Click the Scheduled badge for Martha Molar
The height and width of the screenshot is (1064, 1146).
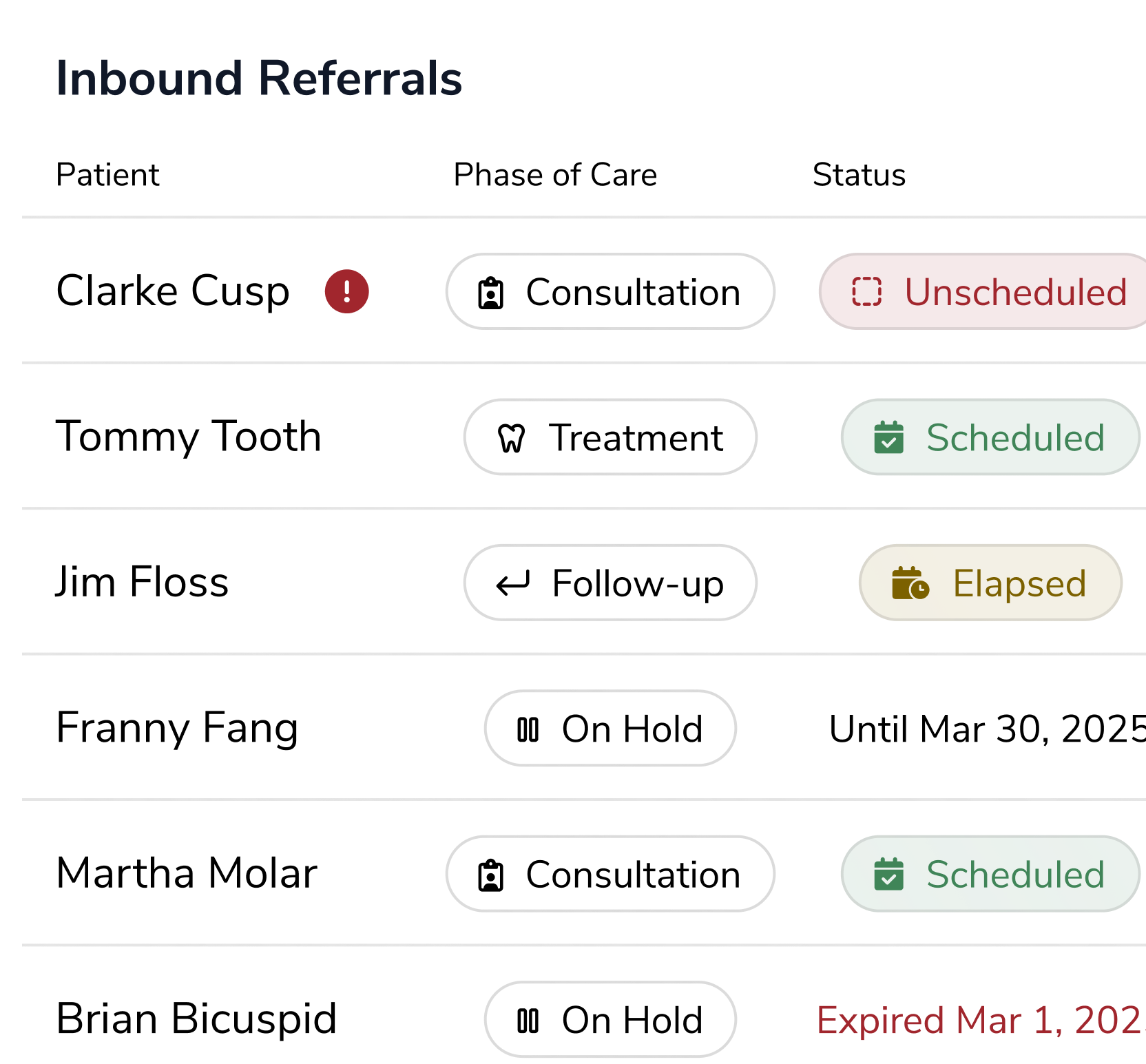[x=990, y=875]
